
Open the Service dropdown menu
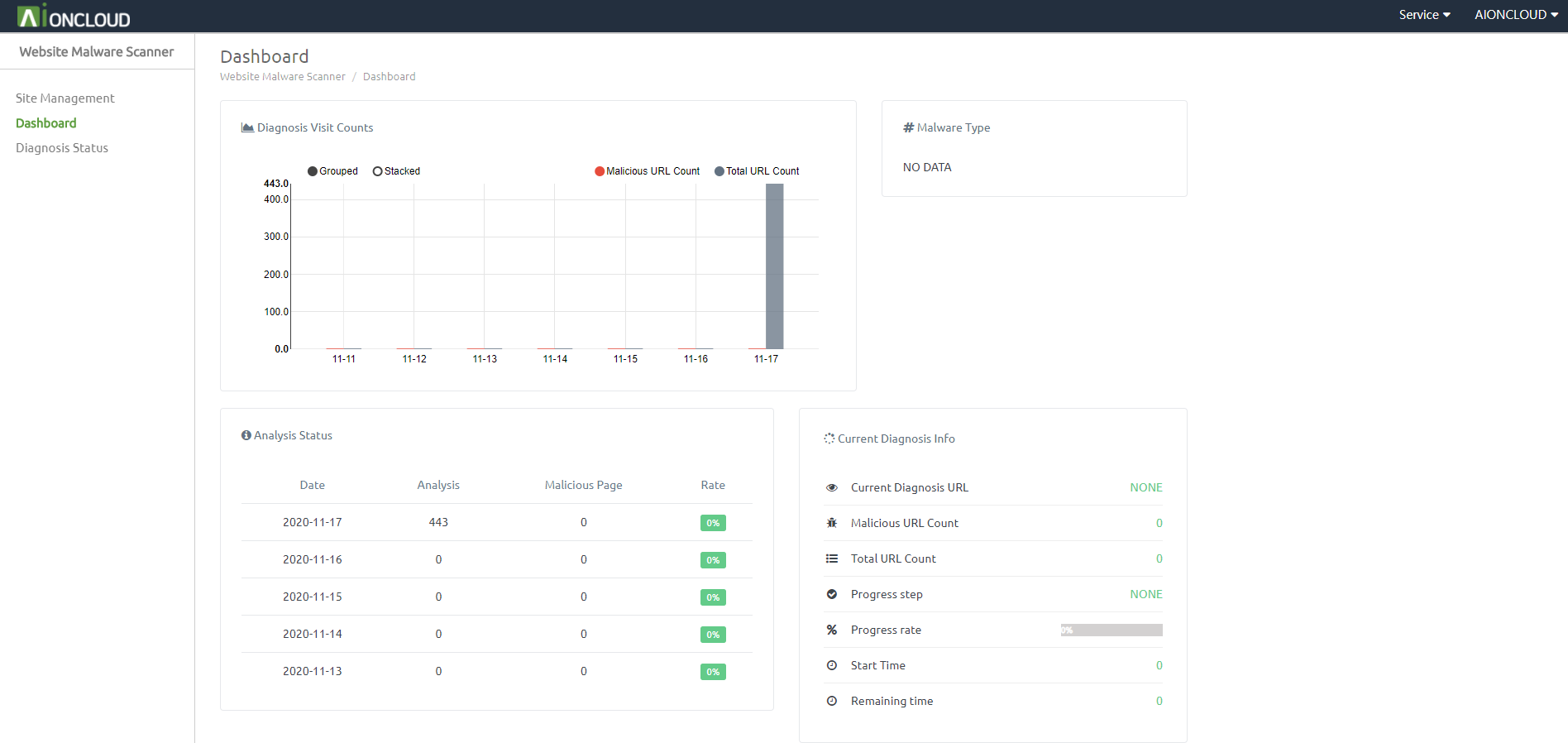point(1424,15)
